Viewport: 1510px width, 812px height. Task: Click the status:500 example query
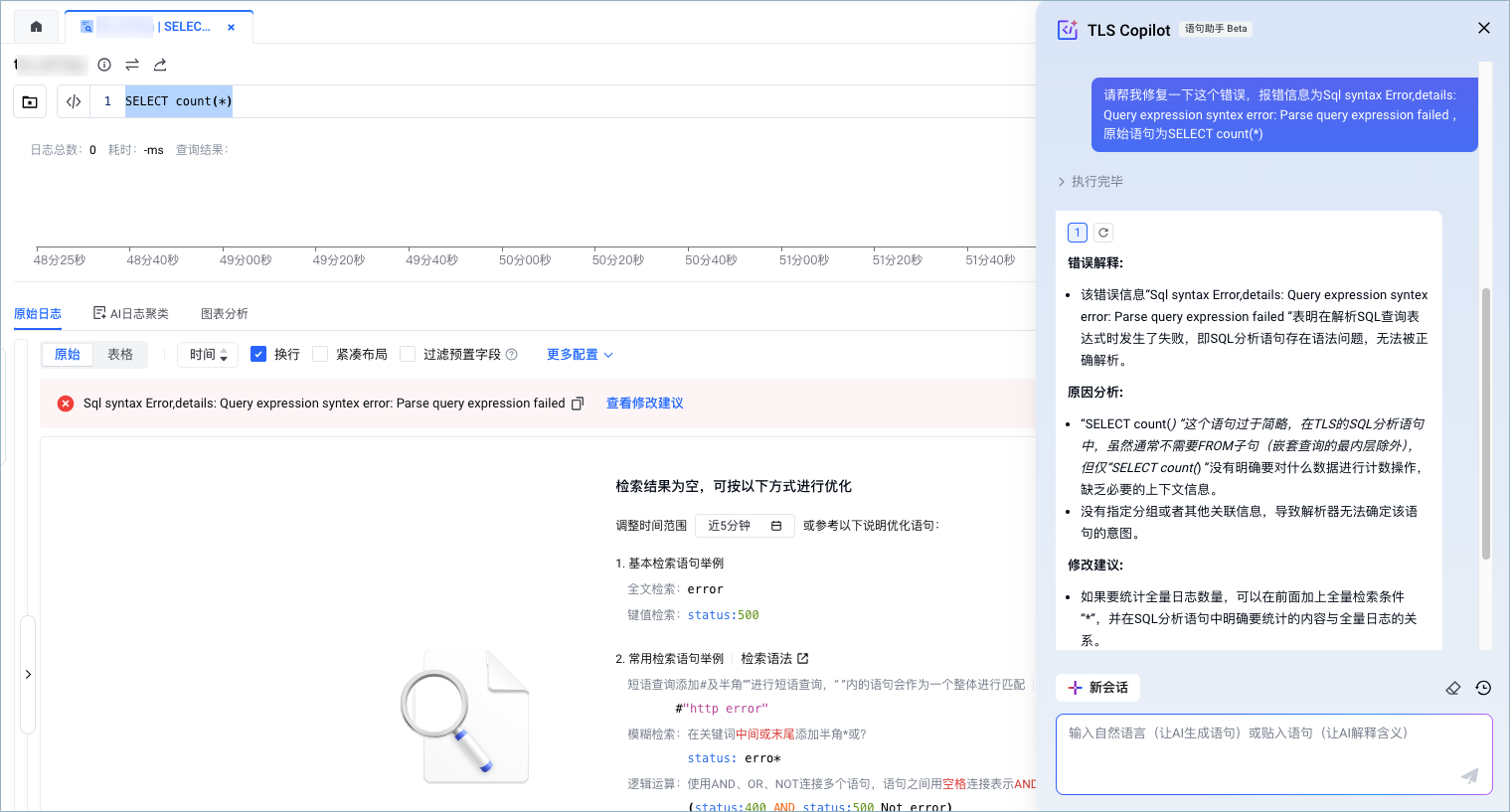(x=724, y=615)
